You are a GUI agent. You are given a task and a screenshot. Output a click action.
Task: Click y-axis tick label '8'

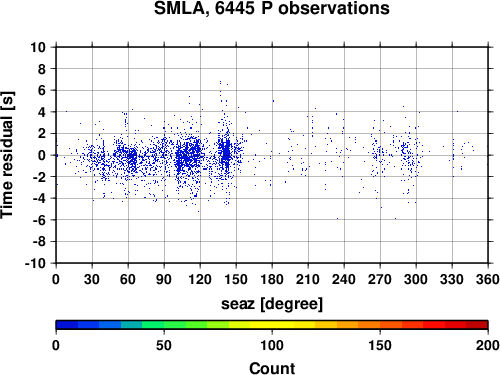coord(42,69)
